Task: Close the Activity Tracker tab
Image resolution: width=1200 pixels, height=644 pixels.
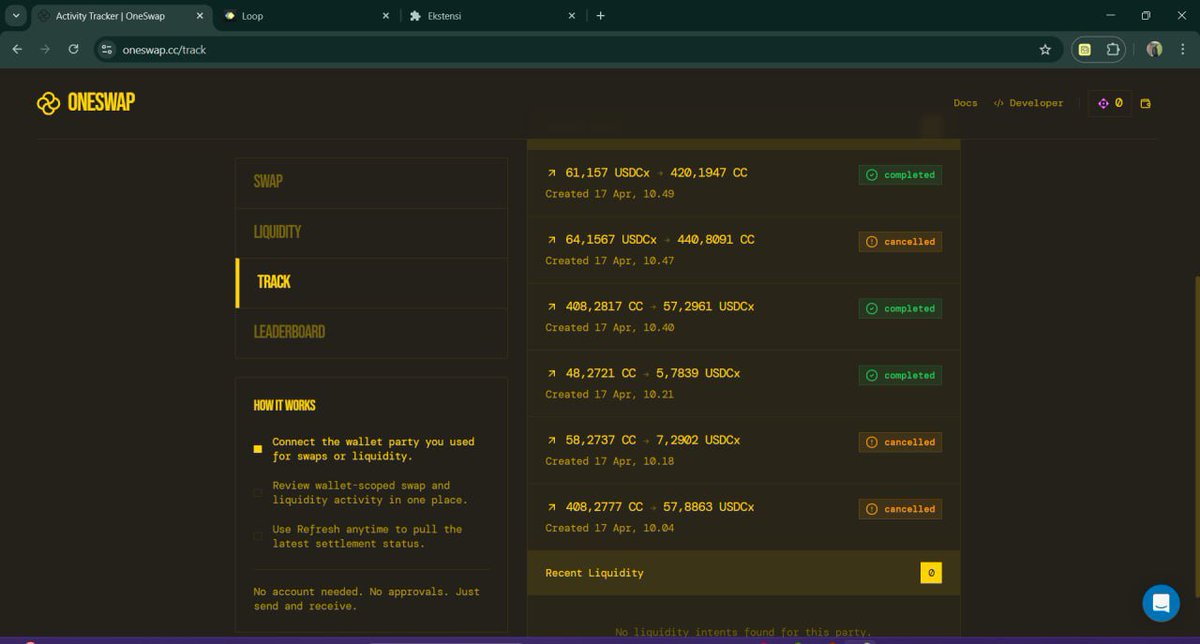Action: coord(199,16)
